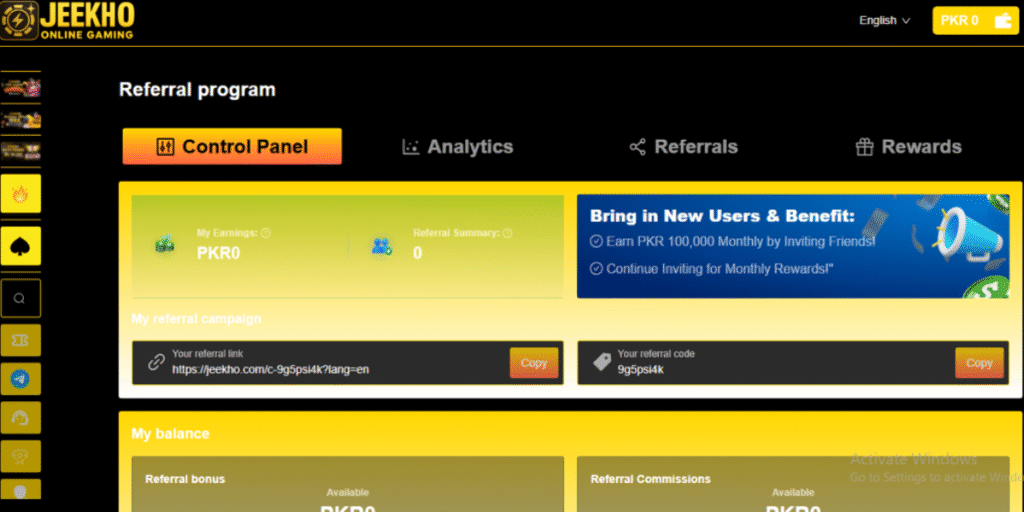
Task: Switch to the Rewards tab
Action: [908, 147]
